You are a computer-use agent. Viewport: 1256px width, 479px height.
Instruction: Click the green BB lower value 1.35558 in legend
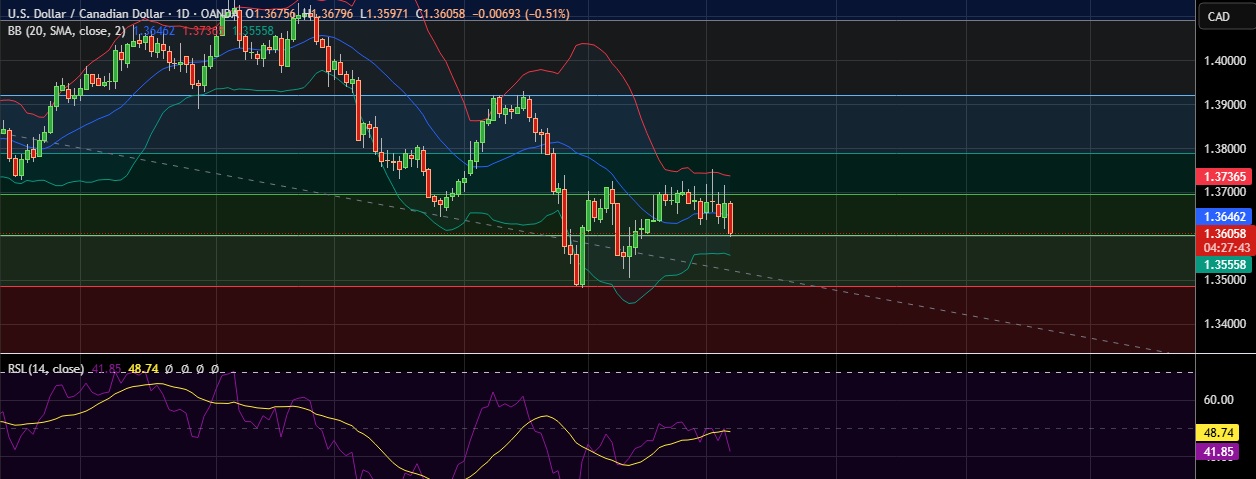(254, 31)
